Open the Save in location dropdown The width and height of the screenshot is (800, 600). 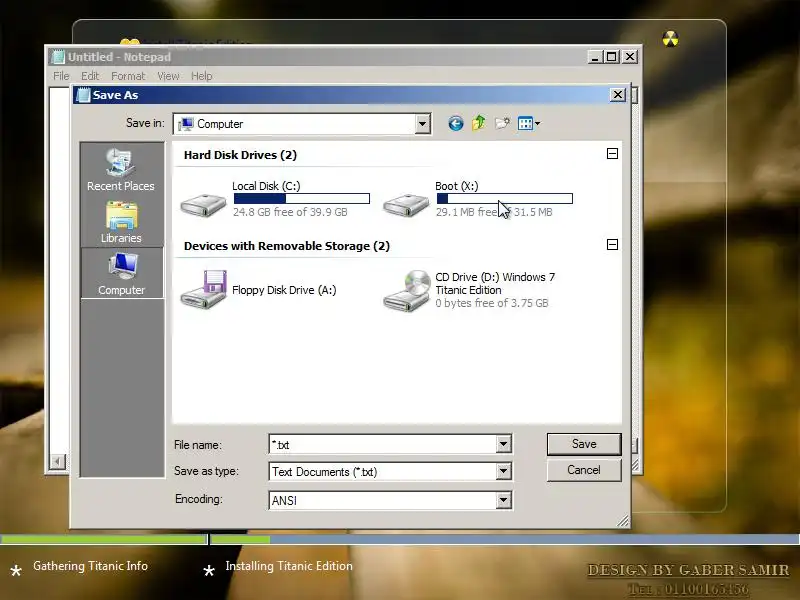pyautogui.click(x=422, y=124)
